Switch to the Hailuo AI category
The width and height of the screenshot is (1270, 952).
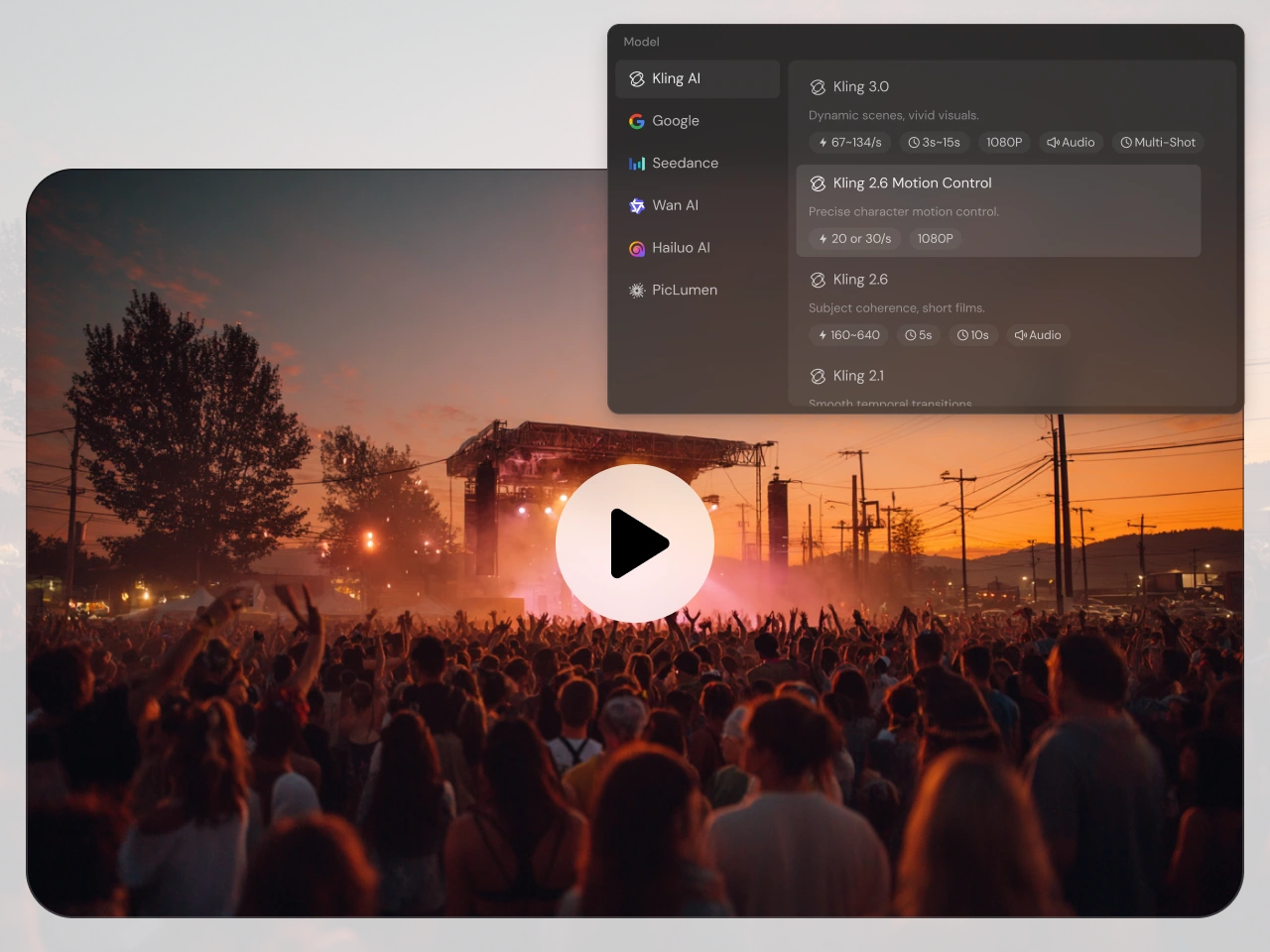coord(681,248)
